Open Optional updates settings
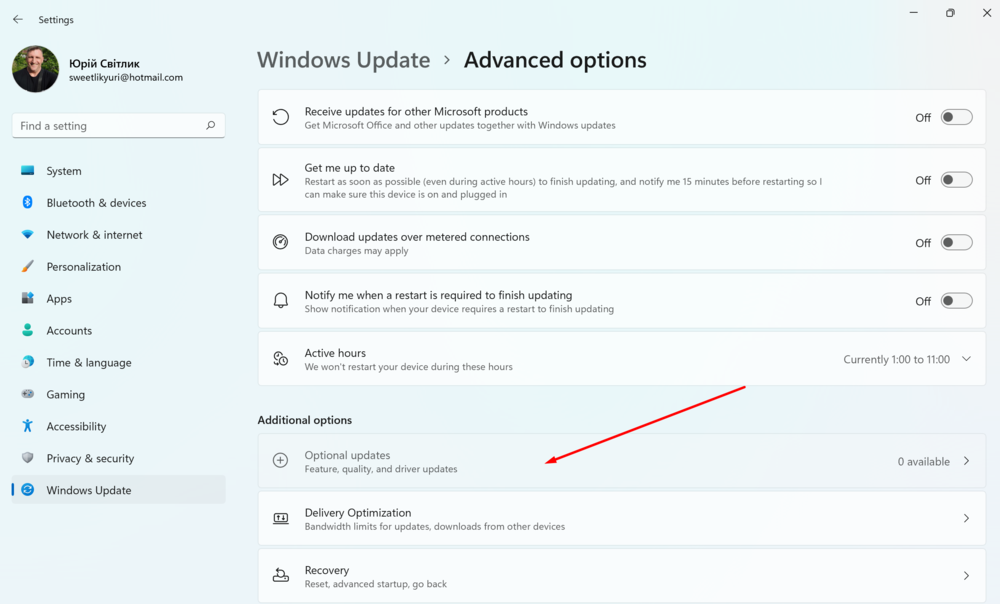 (x=620, y=461)
